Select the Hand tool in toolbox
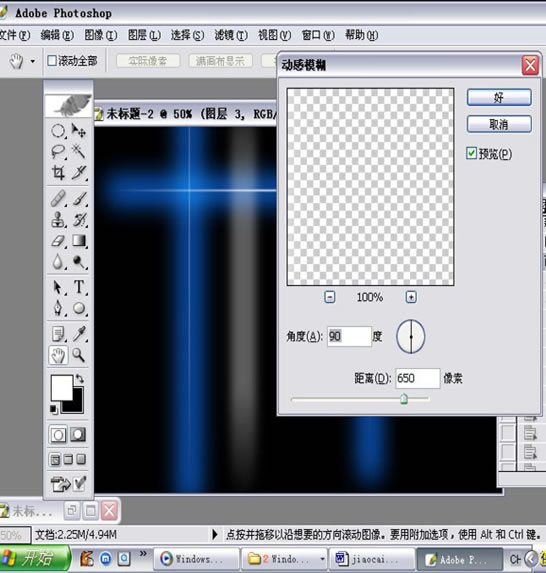The width and height of the screenshot is (546, 573). coord(58,355)
